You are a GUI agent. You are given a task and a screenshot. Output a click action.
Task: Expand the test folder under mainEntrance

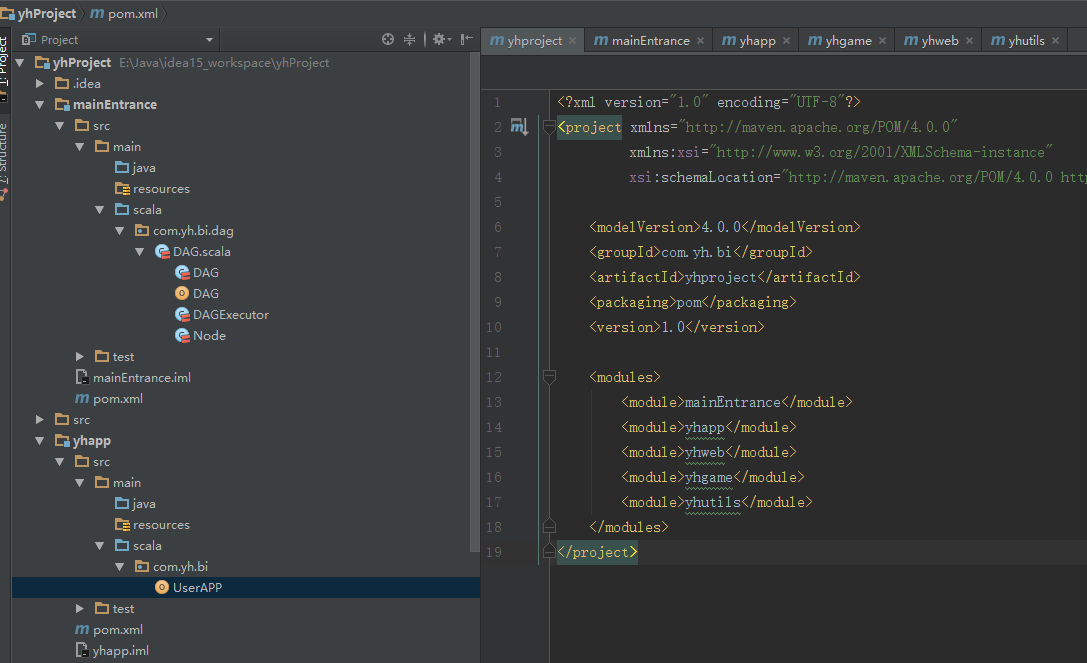(x=79, y=356)
